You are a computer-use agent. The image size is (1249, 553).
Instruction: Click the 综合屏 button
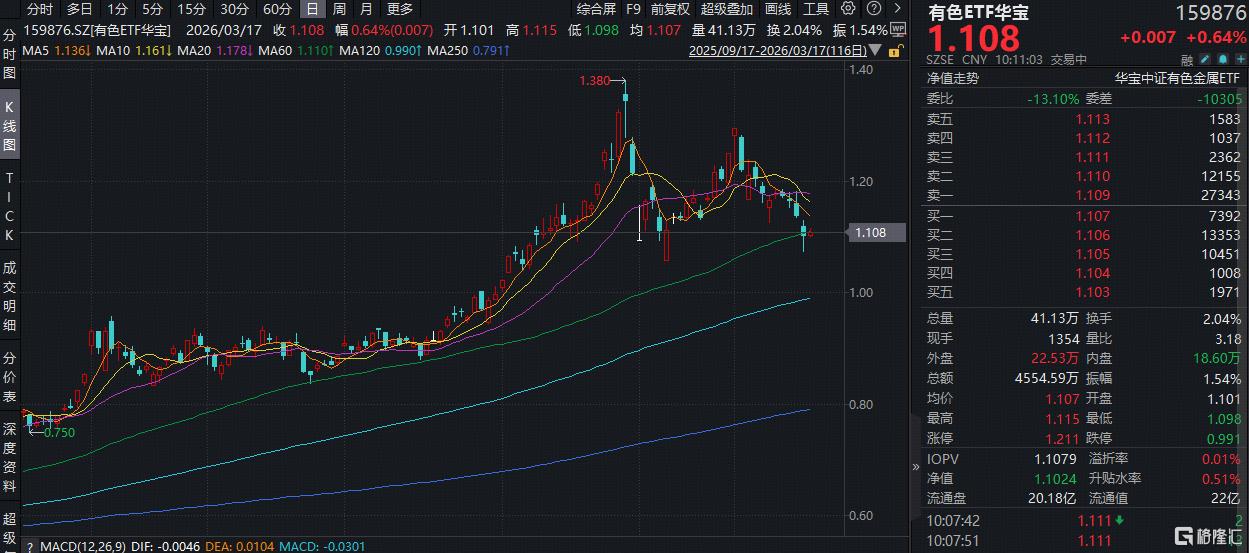597,9
